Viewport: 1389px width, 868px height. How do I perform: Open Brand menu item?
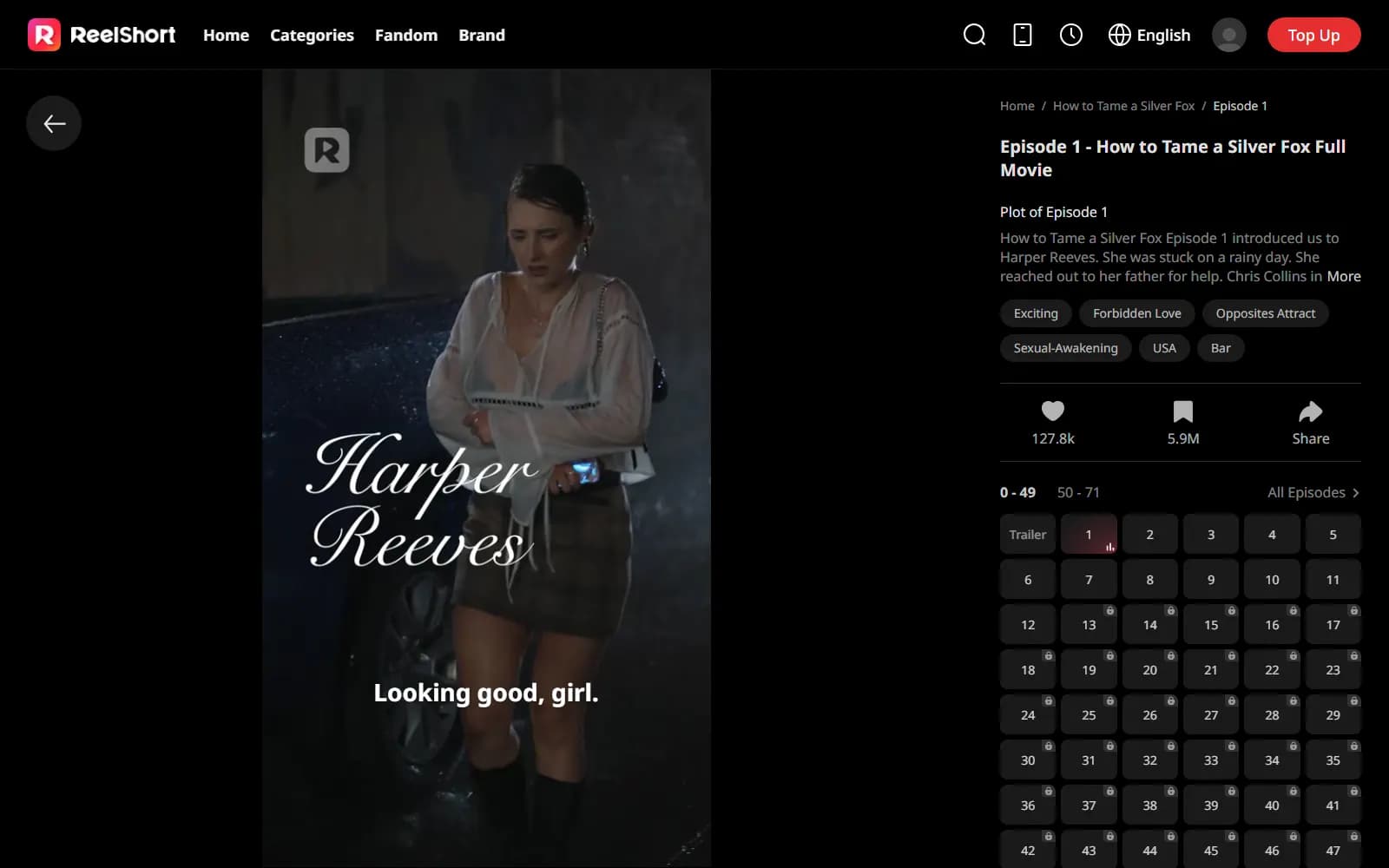click(x=482, y=35)
